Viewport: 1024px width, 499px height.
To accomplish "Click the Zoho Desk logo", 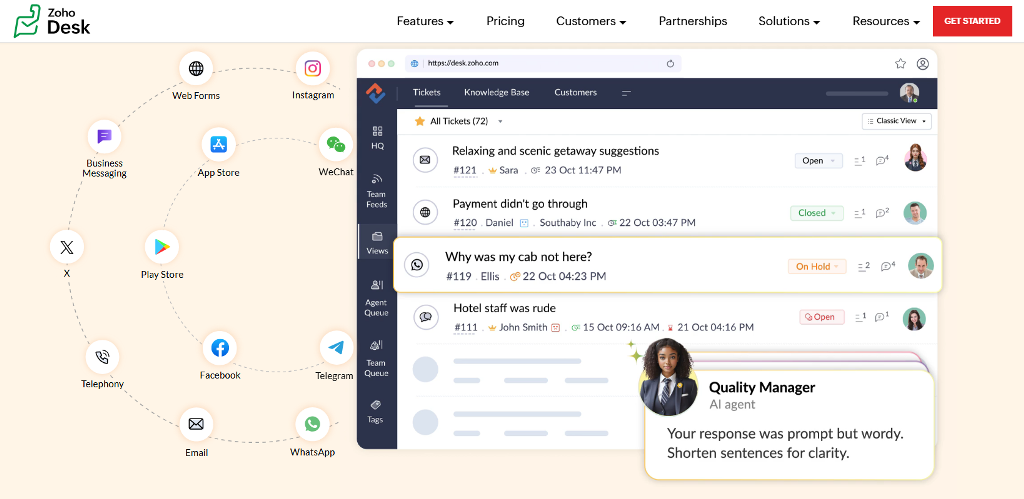I will point(52,21).
